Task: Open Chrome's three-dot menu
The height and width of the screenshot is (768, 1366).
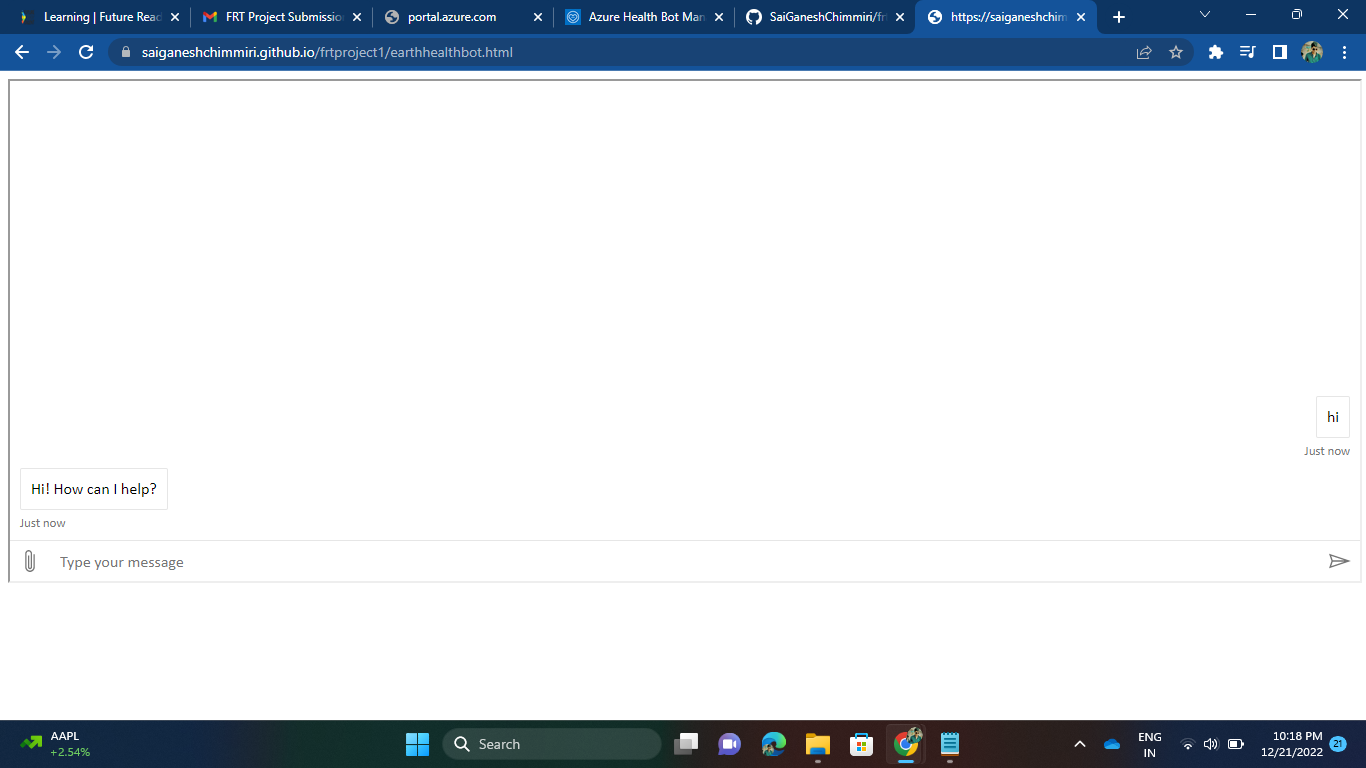Action: (1343, 52)
